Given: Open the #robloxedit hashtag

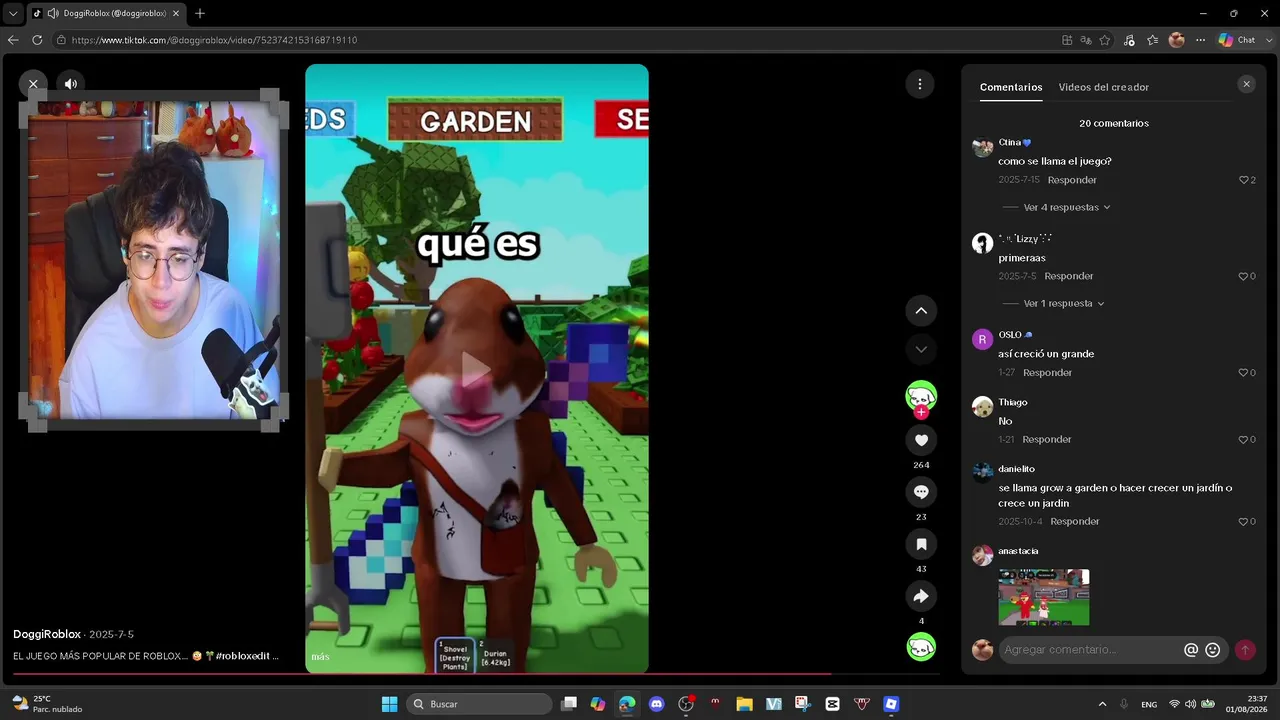Looking at the screenshot, I should coord(242,656).
